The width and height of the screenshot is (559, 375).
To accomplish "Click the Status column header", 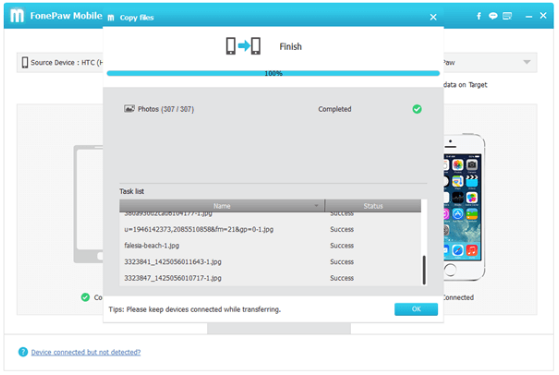I will (x=373, y=206).
